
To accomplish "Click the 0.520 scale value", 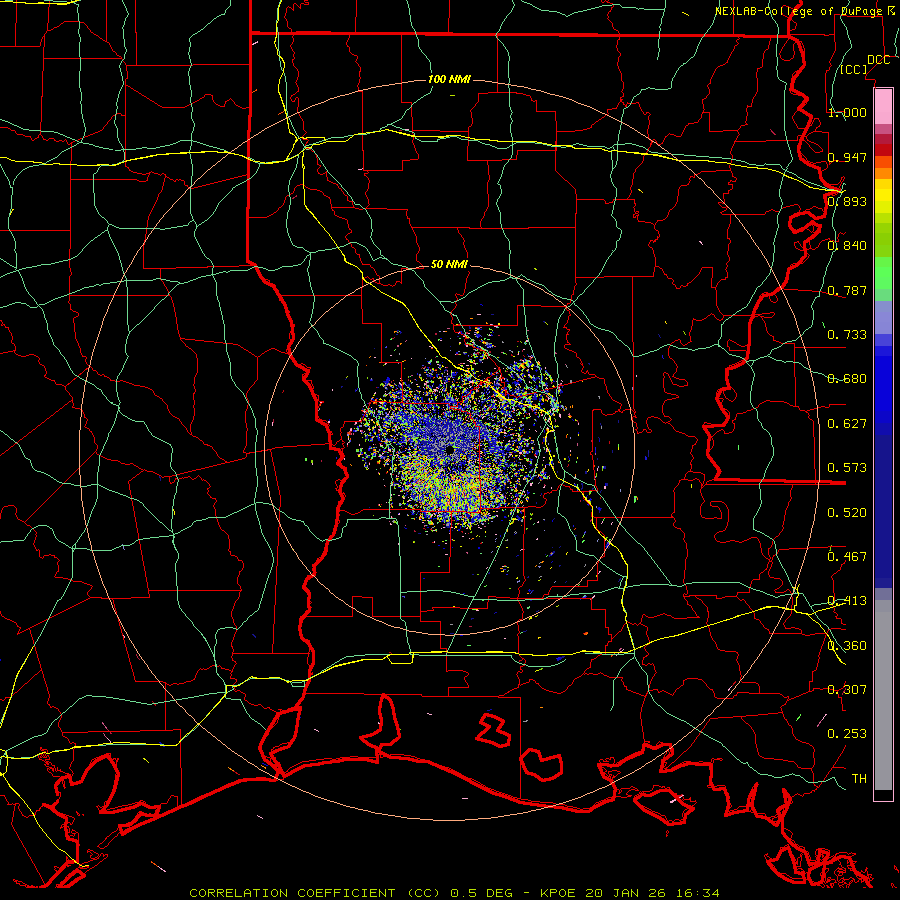I will point(847,512).
